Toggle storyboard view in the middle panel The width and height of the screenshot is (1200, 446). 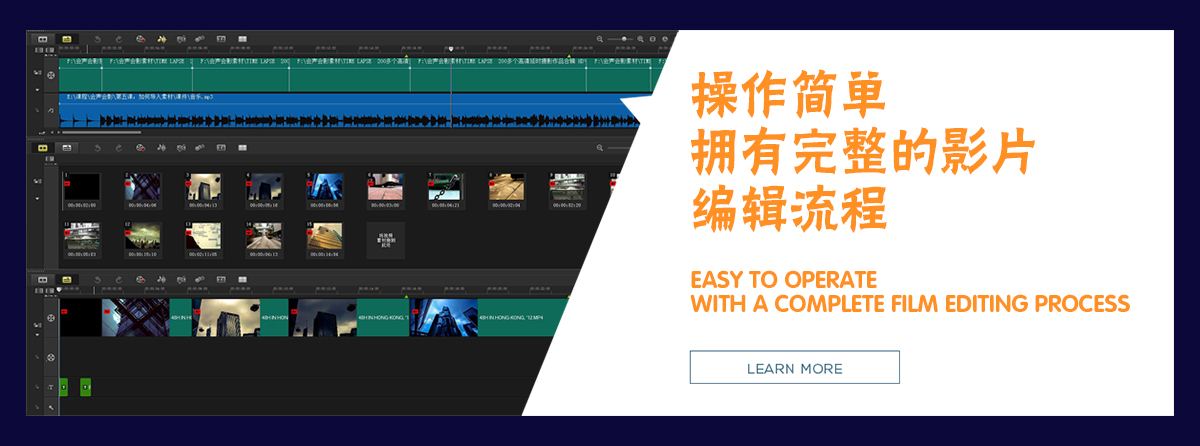[43, 147]
